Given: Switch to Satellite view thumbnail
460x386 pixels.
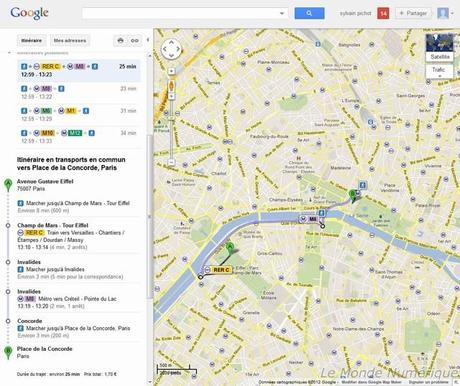Looking at the screenshot, I should (x=439, y=47).
